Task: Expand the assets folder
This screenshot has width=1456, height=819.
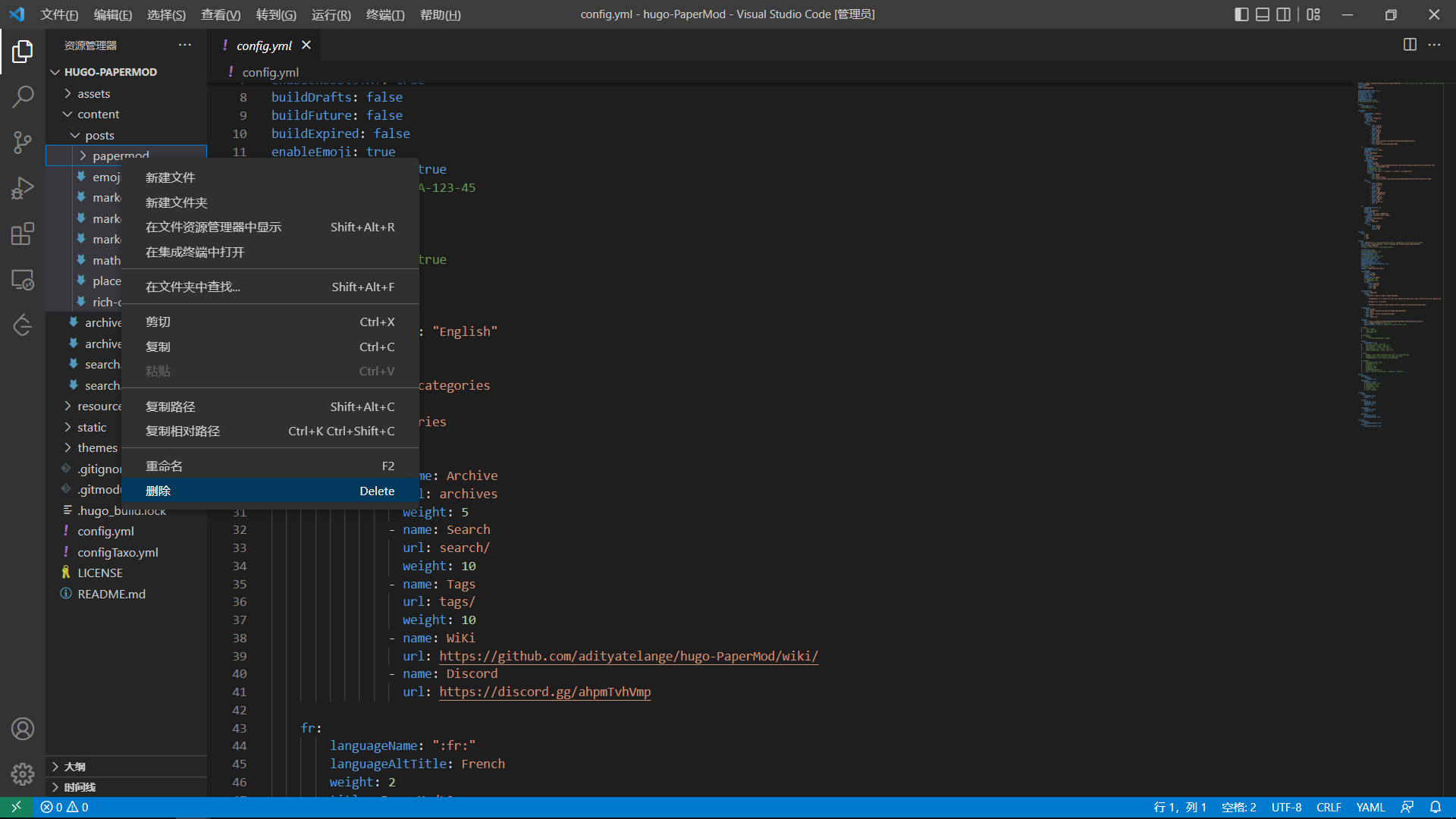Action: 94,93
